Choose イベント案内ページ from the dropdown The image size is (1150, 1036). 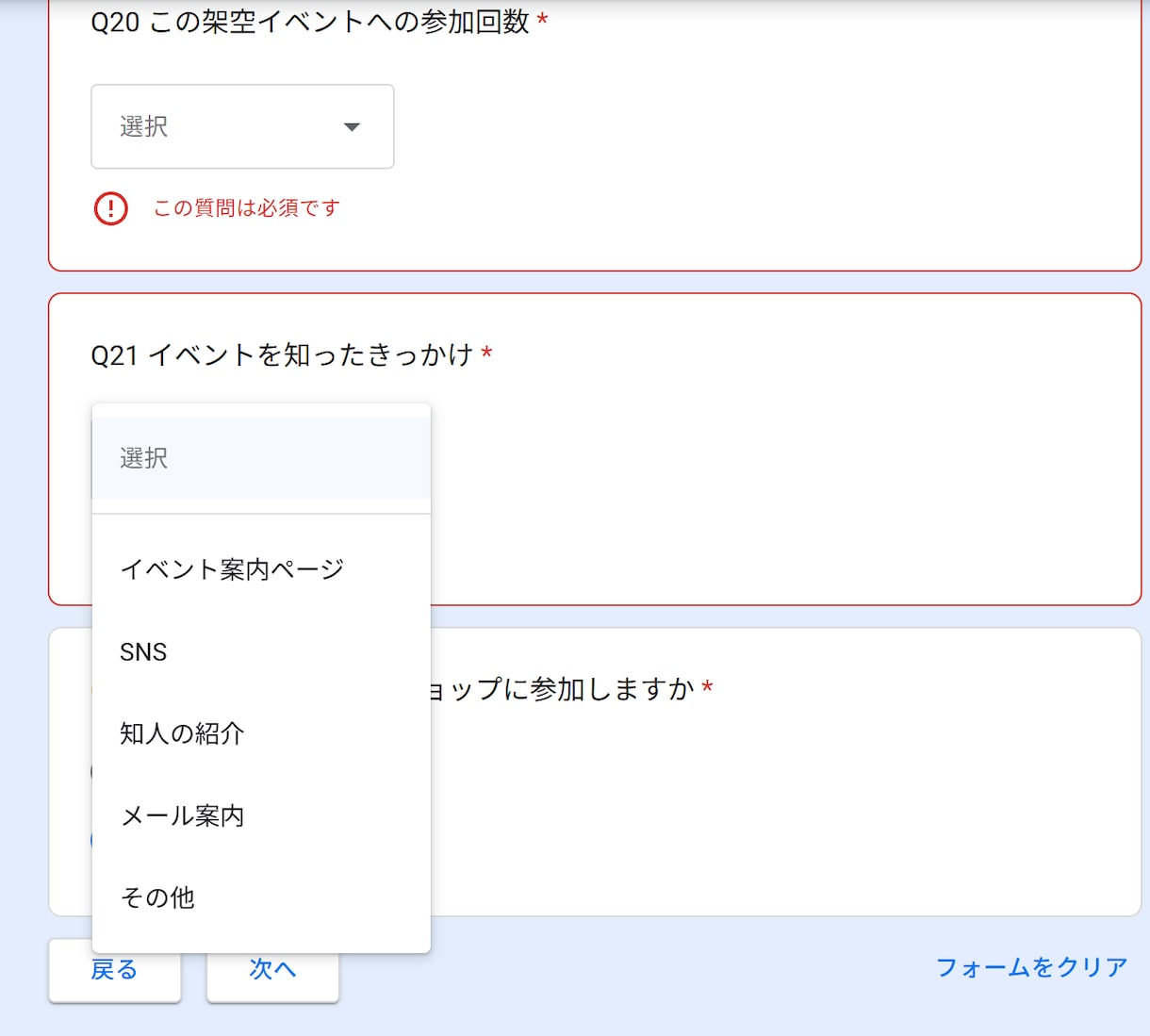[x=261, y=569]
